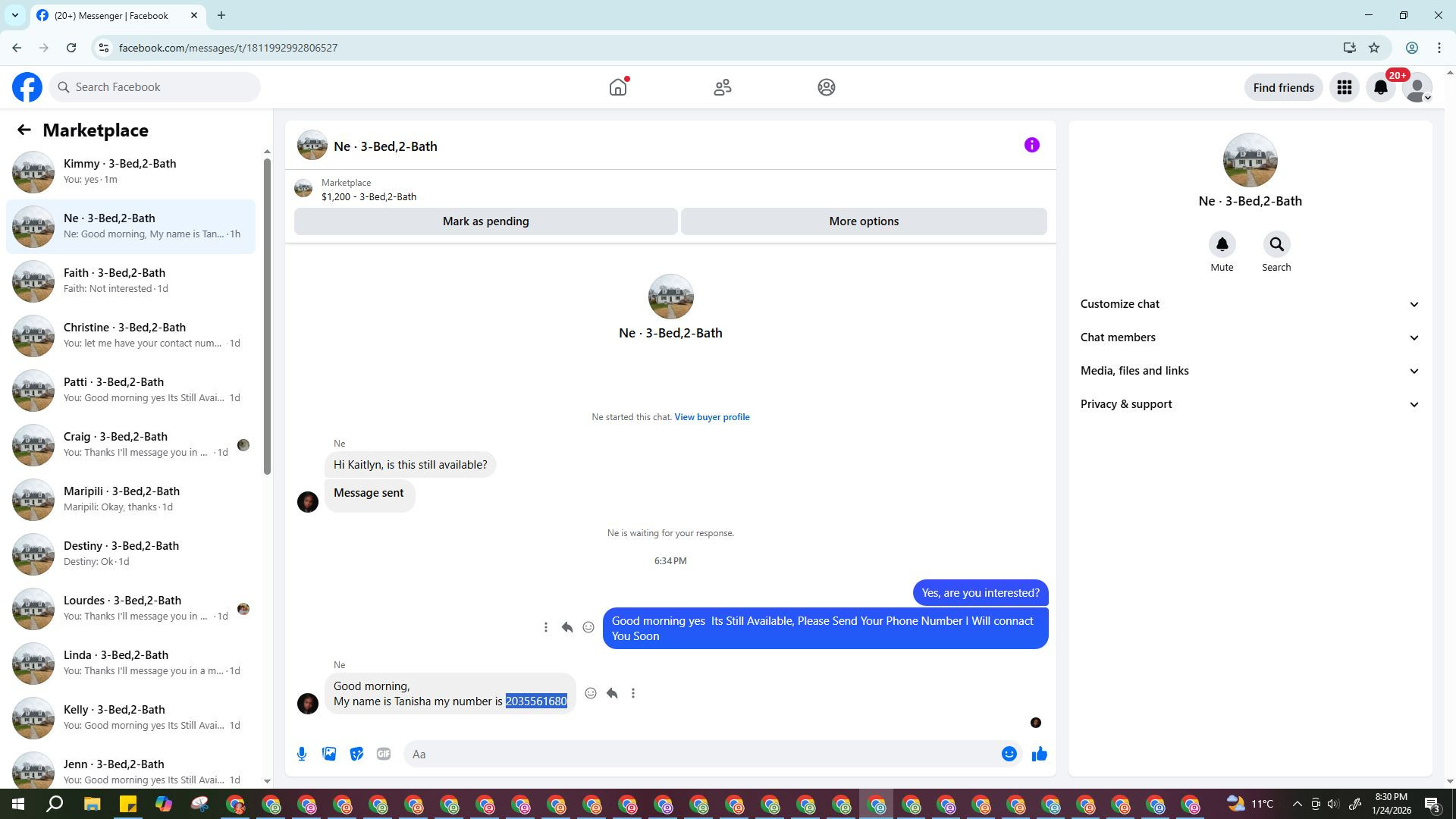The width and height of the screenshot is (1456, 819).
Task: Open the View buyer profile link
Action: click(711, 417)
